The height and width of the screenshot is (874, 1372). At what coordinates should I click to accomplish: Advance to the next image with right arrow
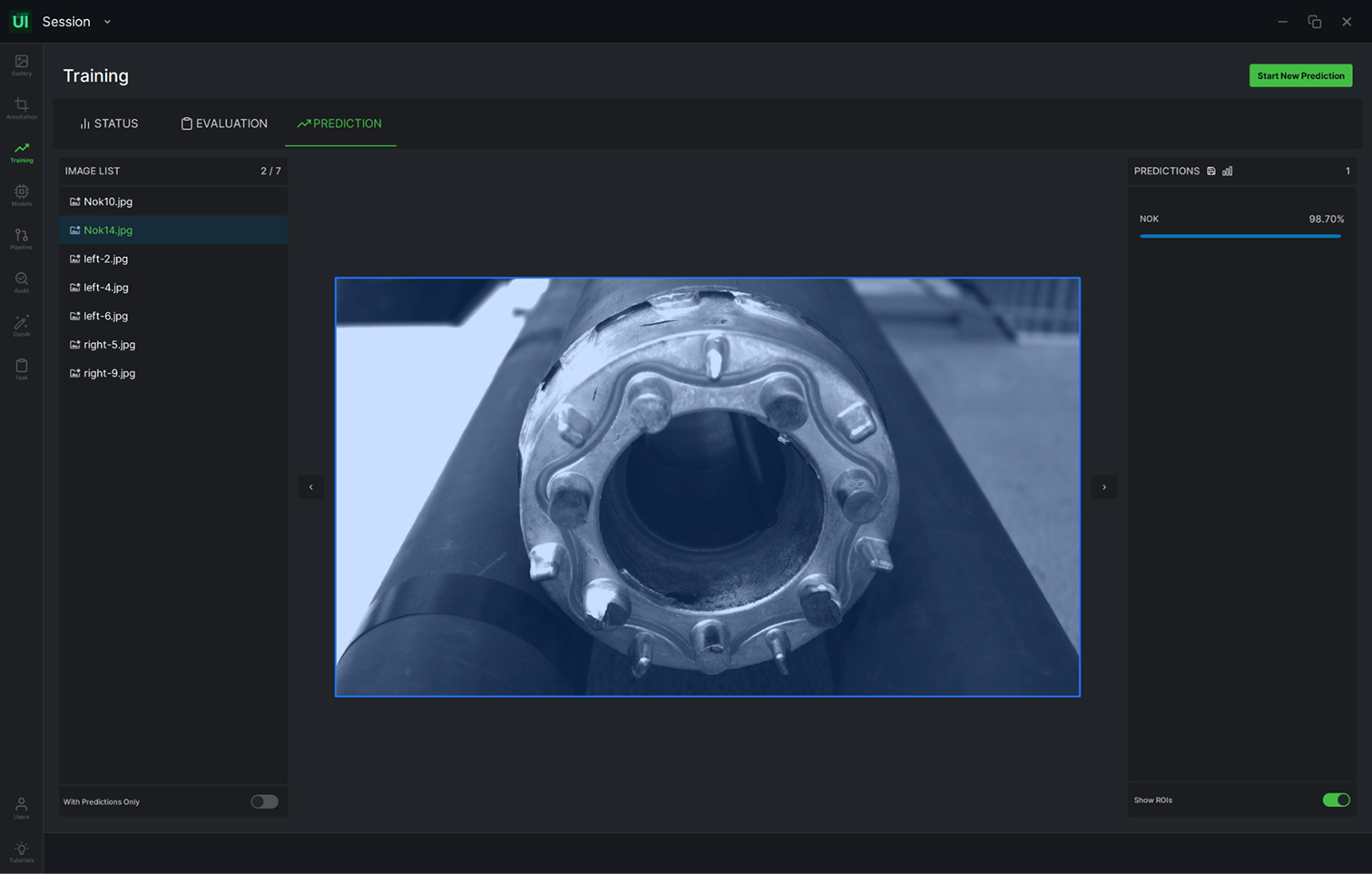(1104, 487)
